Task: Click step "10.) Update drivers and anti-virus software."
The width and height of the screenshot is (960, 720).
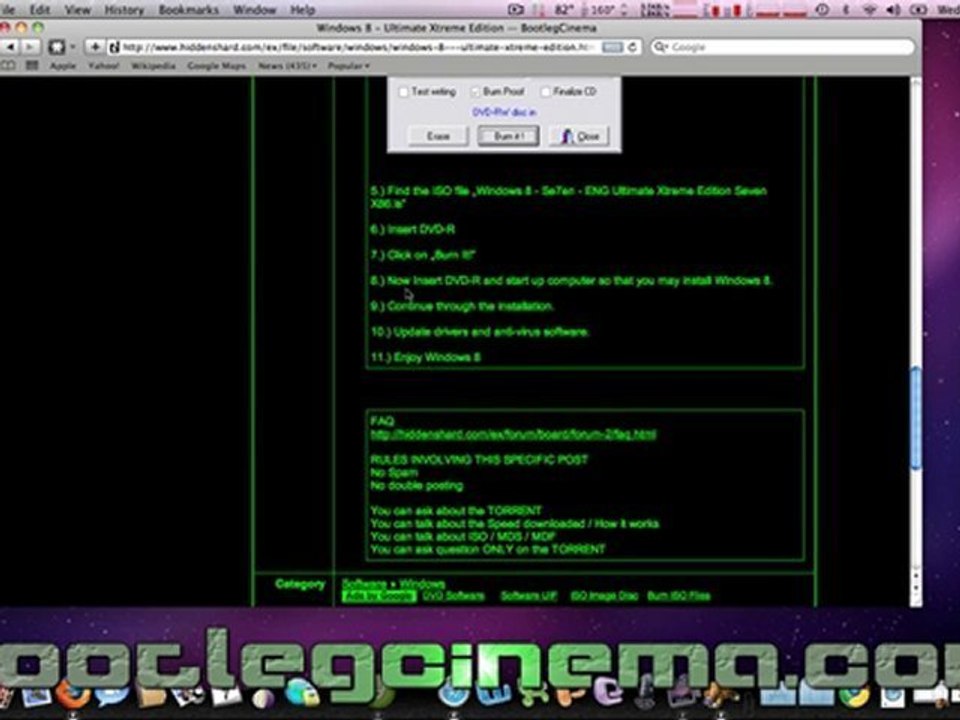Action: point(480,332)
